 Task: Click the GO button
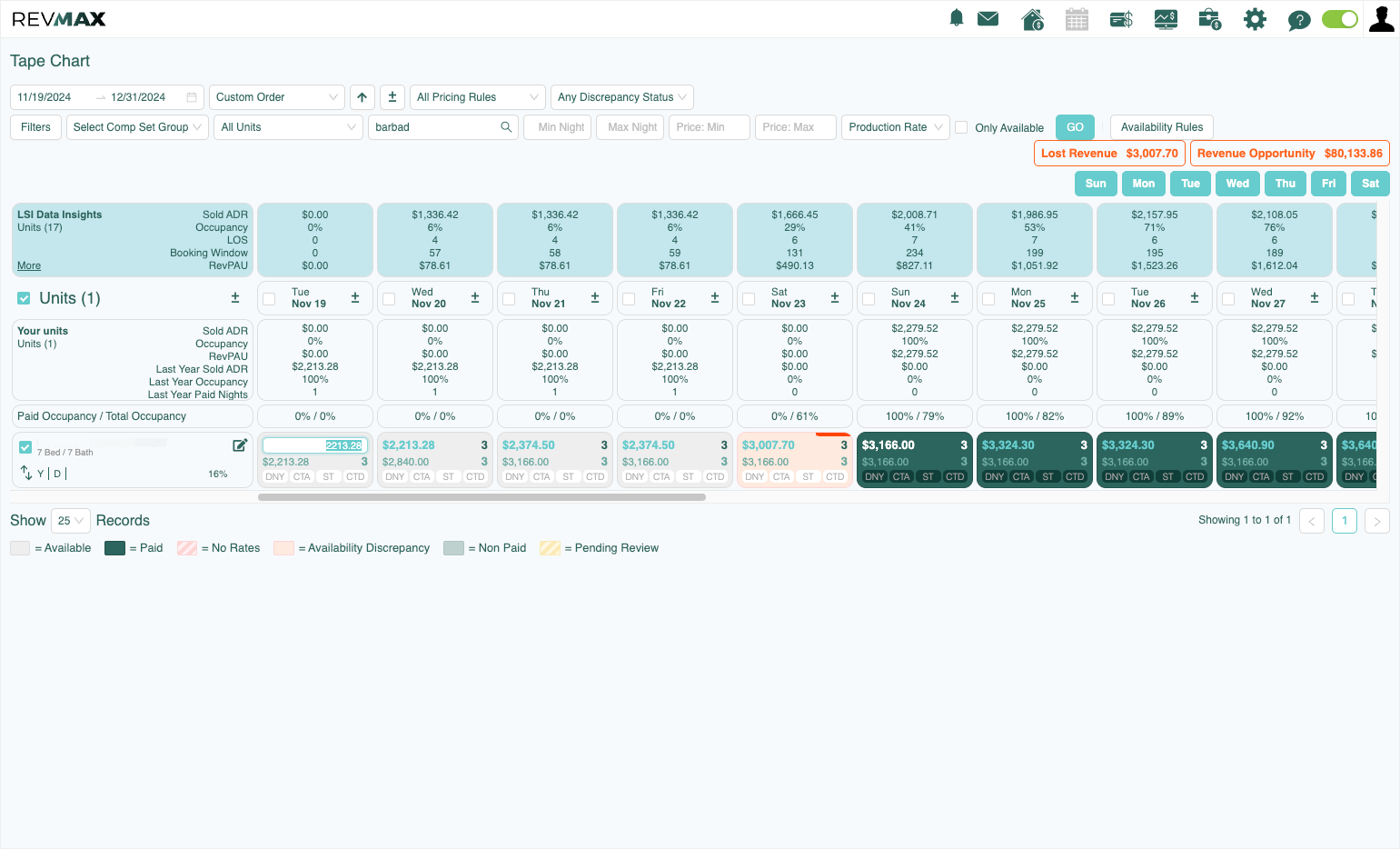1075,127
